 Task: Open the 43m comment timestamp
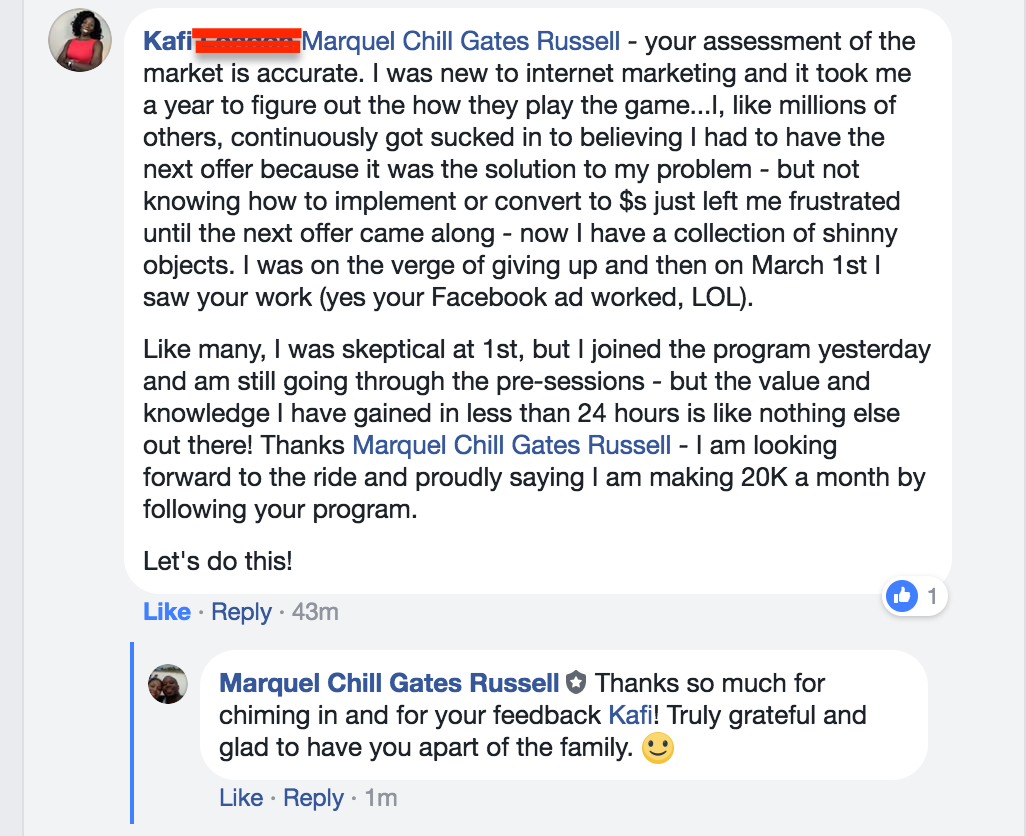point(315,612)
